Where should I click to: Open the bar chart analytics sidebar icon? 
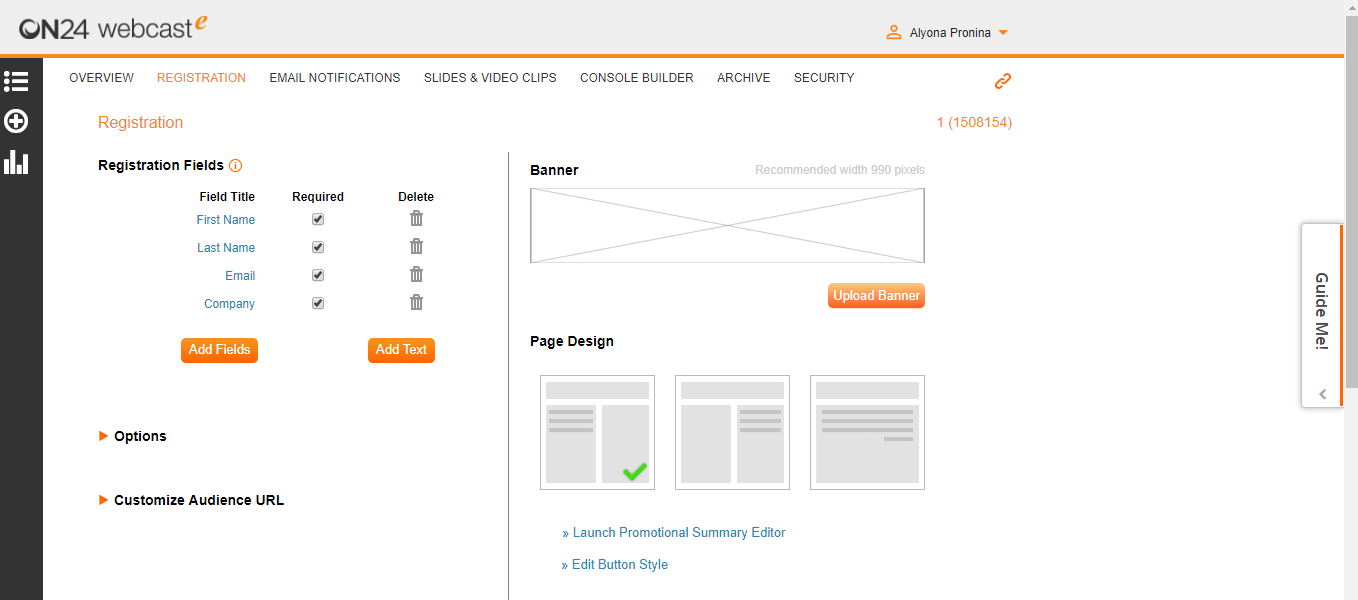click(x=16, y=162)
